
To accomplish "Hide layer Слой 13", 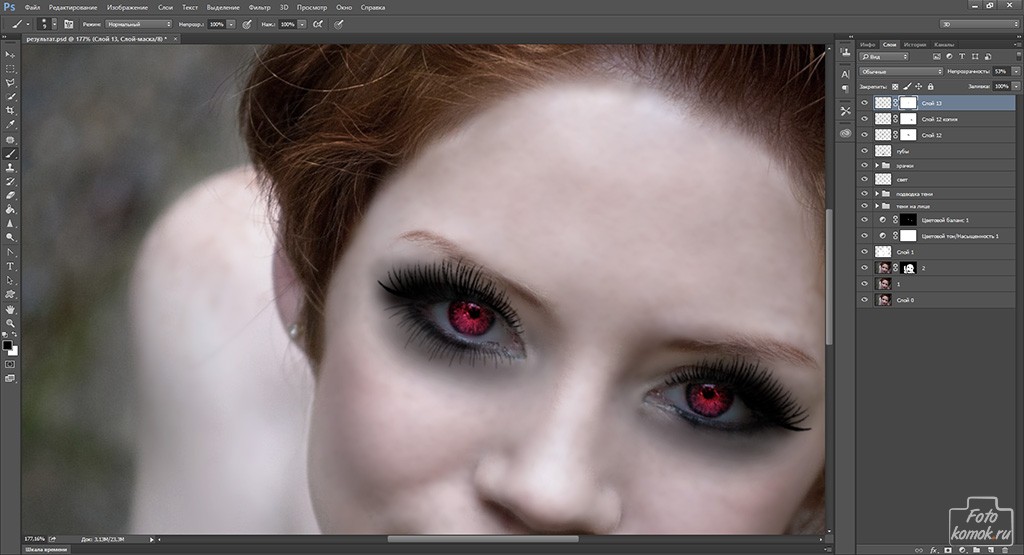I will [x=865, y=103].
